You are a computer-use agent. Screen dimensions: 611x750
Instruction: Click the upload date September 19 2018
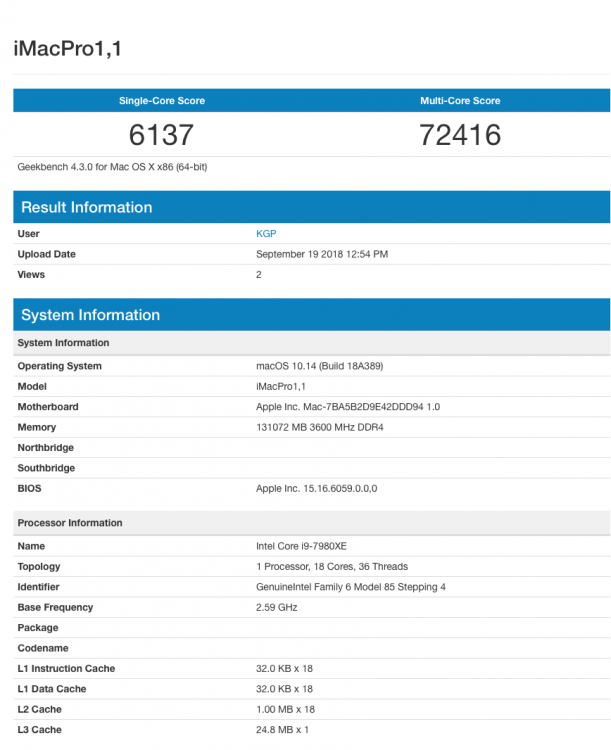click(x=322, y=254)
